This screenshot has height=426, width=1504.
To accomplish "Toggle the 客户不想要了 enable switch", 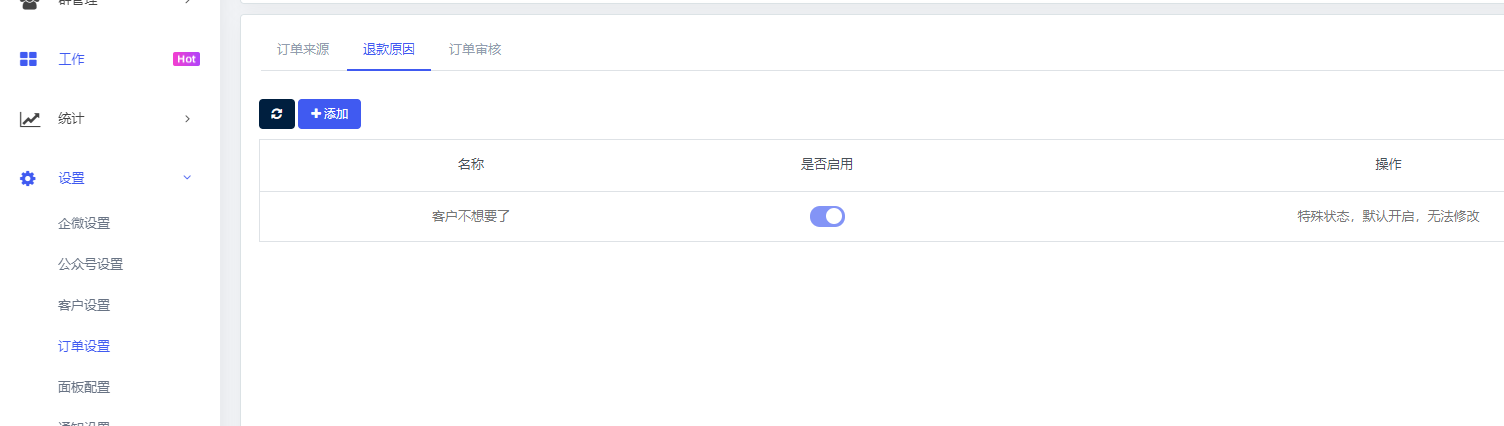I will 827,216.
